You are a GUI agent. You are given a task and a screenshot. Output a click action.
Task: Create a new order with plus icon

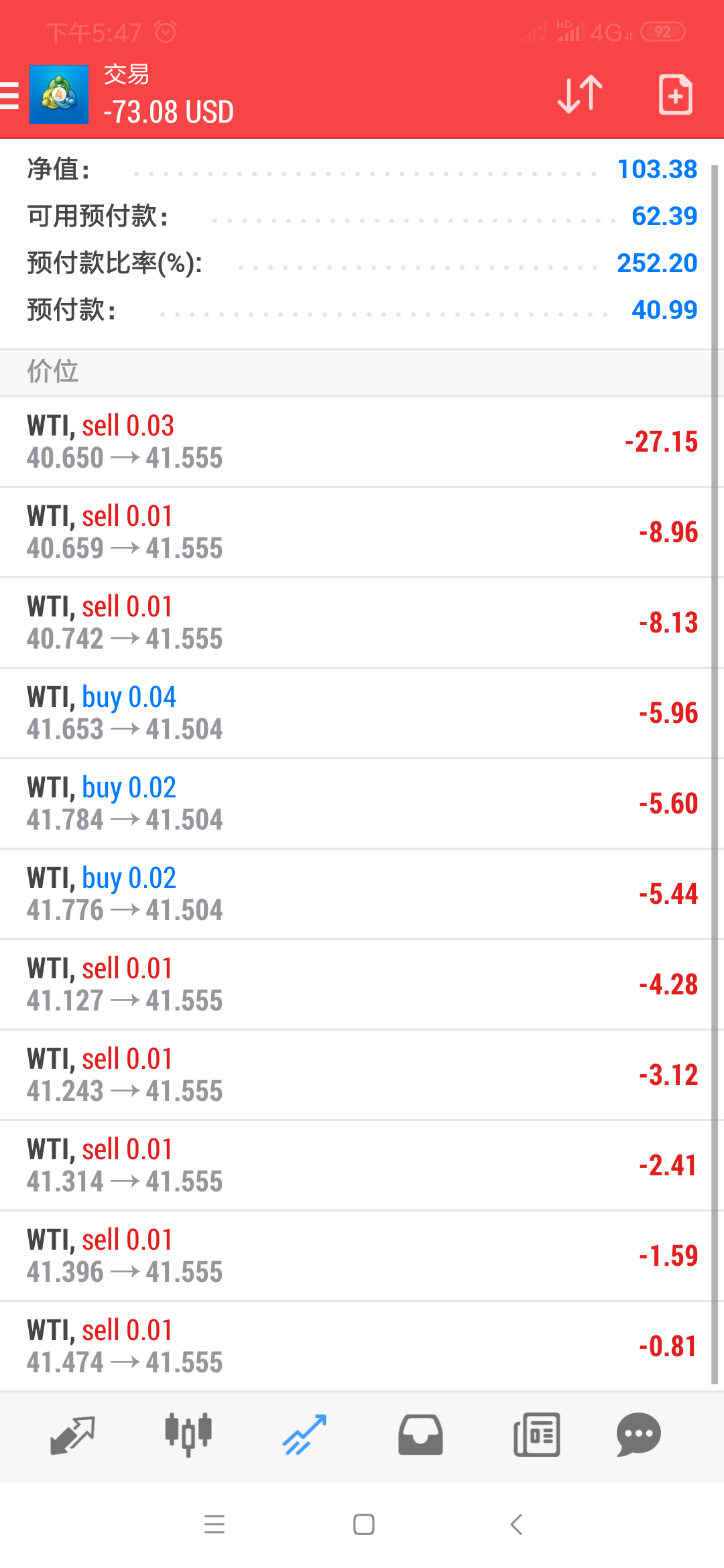point(675,94)
